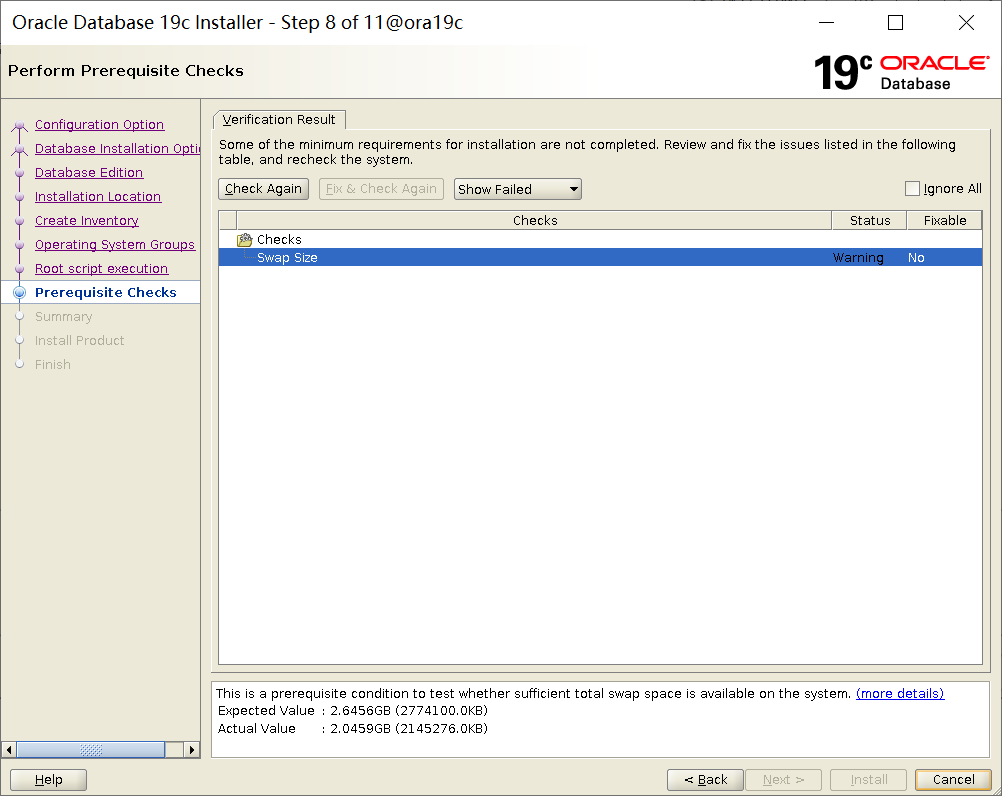Image resolution: width=1002 pixels, height=796 pixels.
Task: Maximize the Oracle installer window
Action: coord(895,22)
